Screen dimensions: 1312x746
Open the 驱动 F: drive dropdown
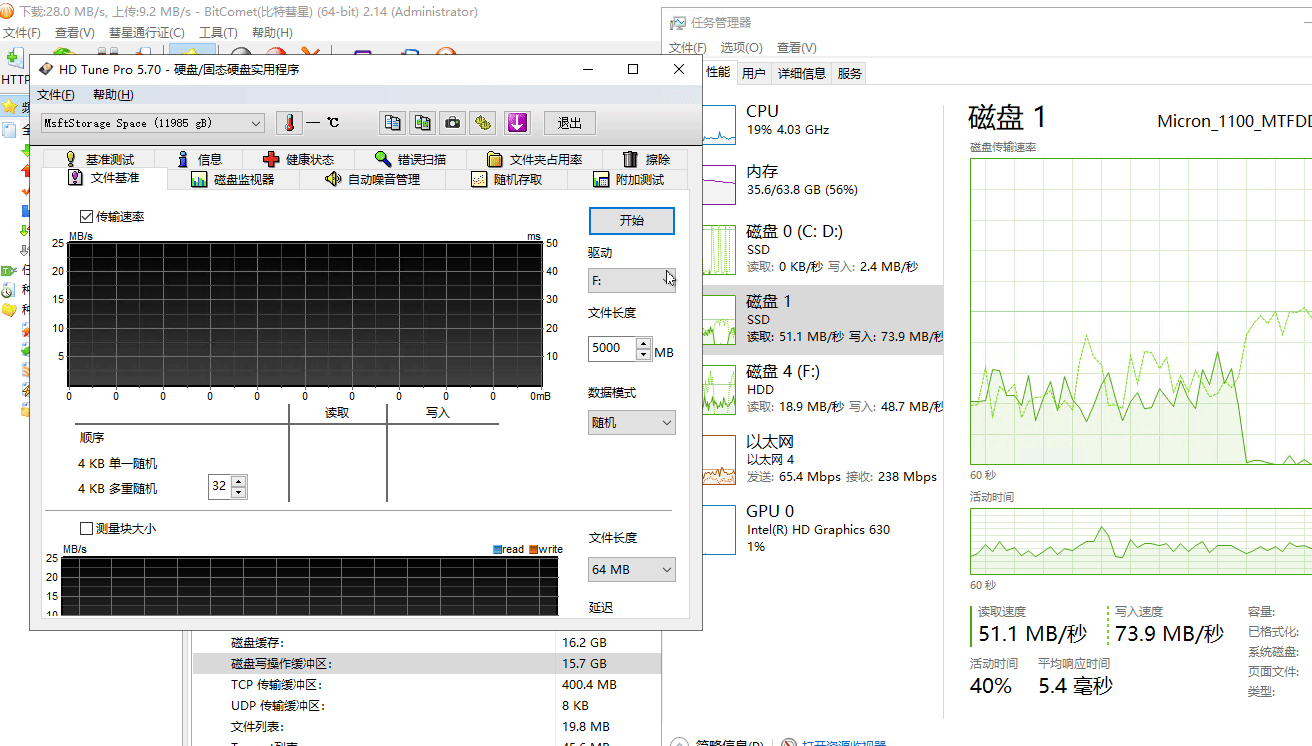[632, 281]
